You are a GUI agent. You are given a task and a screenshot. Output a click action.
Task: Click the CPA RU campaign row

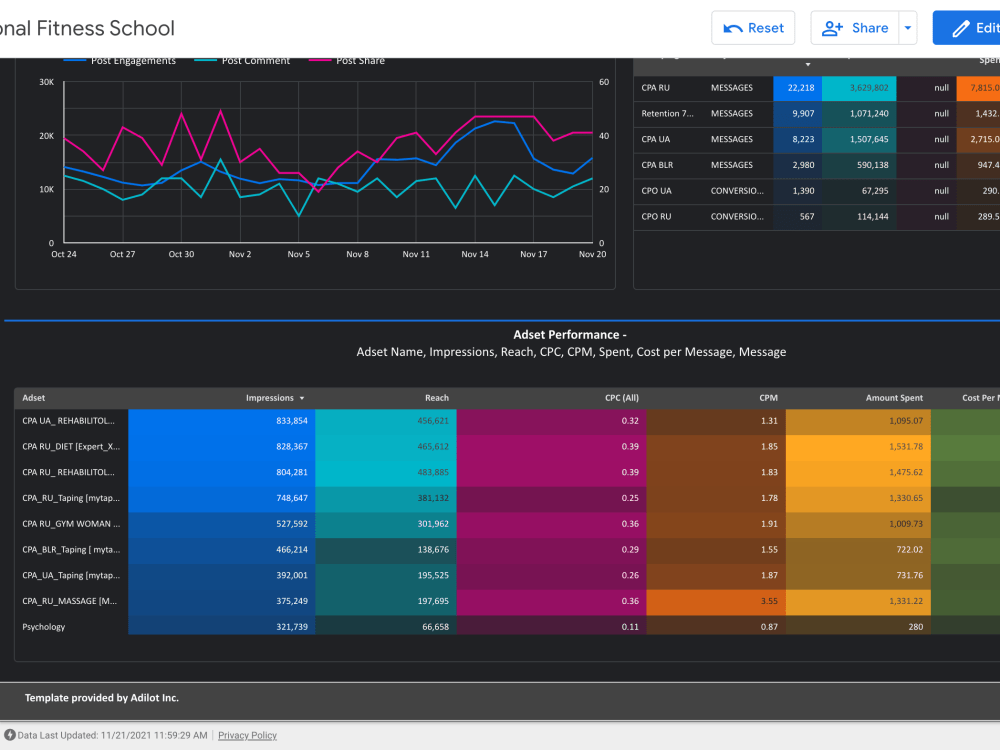[x=817, y=88]
